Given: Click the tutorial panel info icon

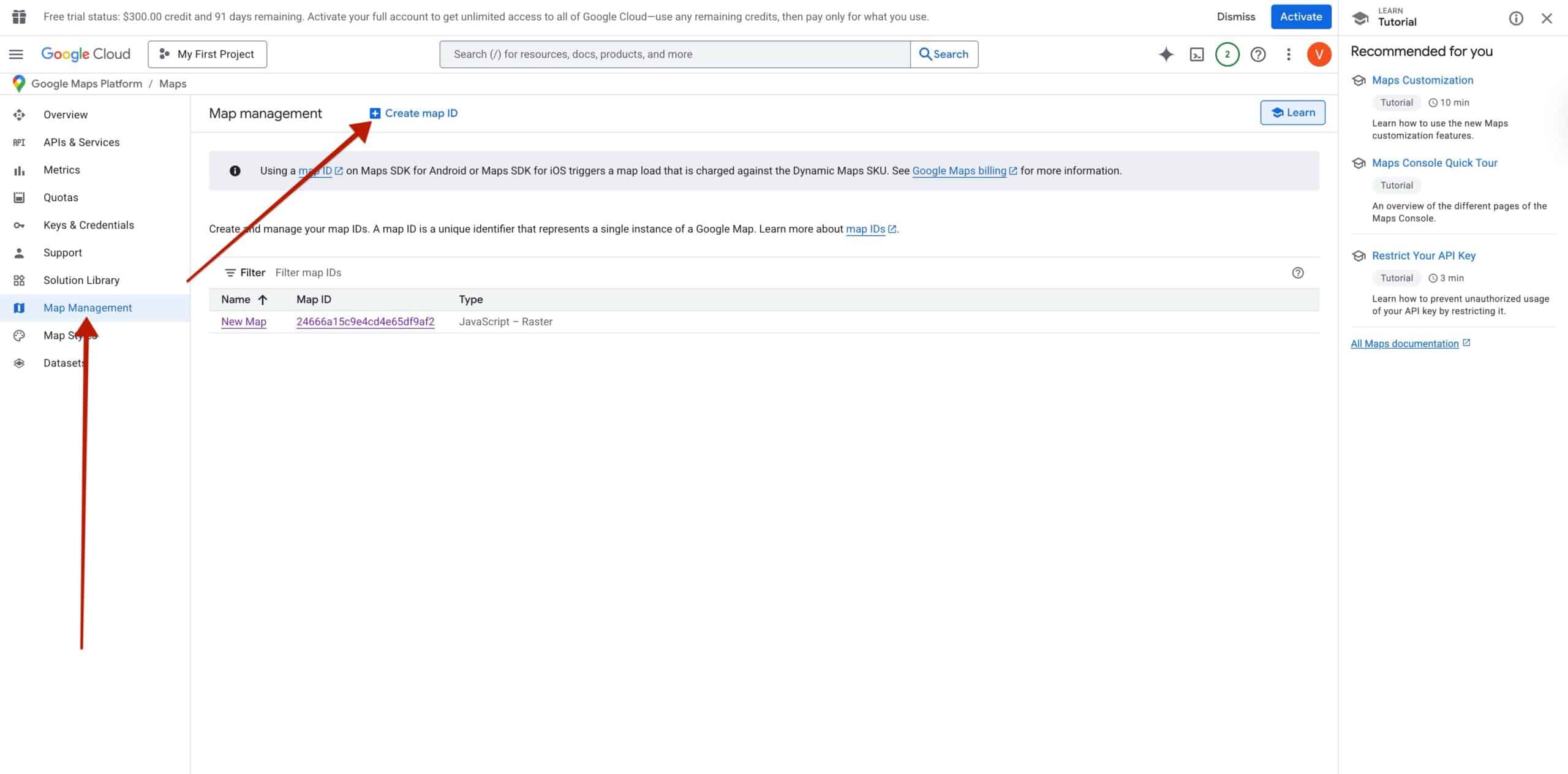Looking at the screenshot, I should pyautogui.click(x=1515, y=18).
